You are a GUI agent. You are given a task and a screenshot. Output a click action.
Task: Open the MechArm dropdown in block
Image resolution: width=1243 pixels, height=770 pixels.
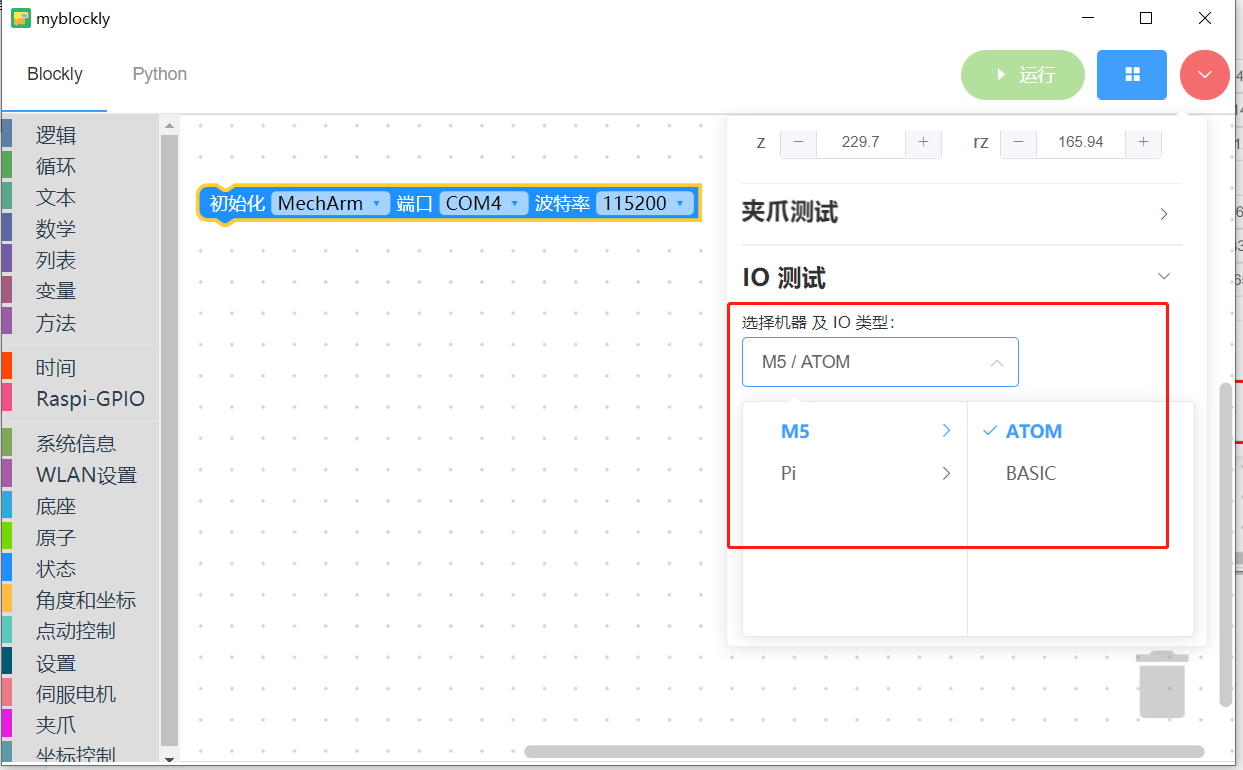[330, 203]
